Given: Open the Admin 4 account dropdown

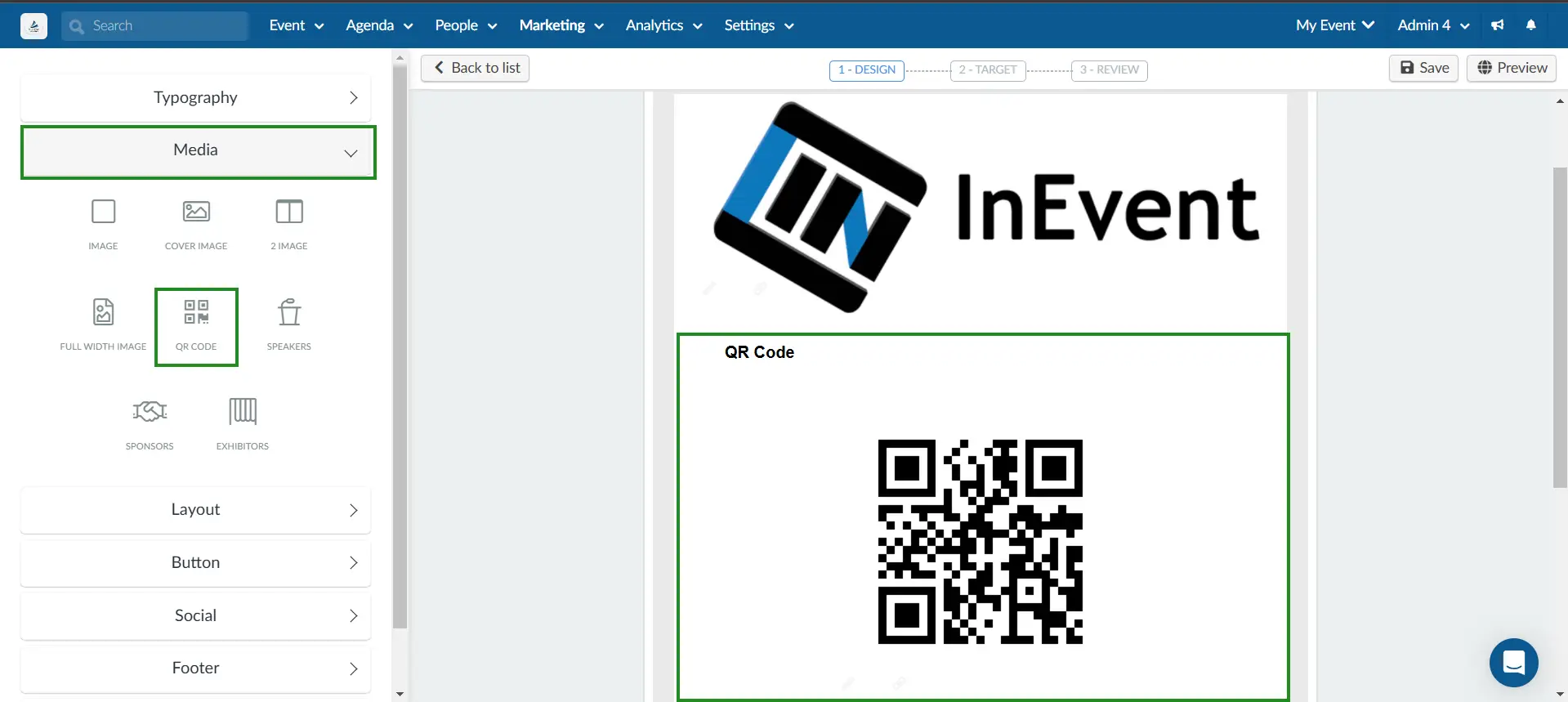Looking at the screenshot, I should (1433, 25).
